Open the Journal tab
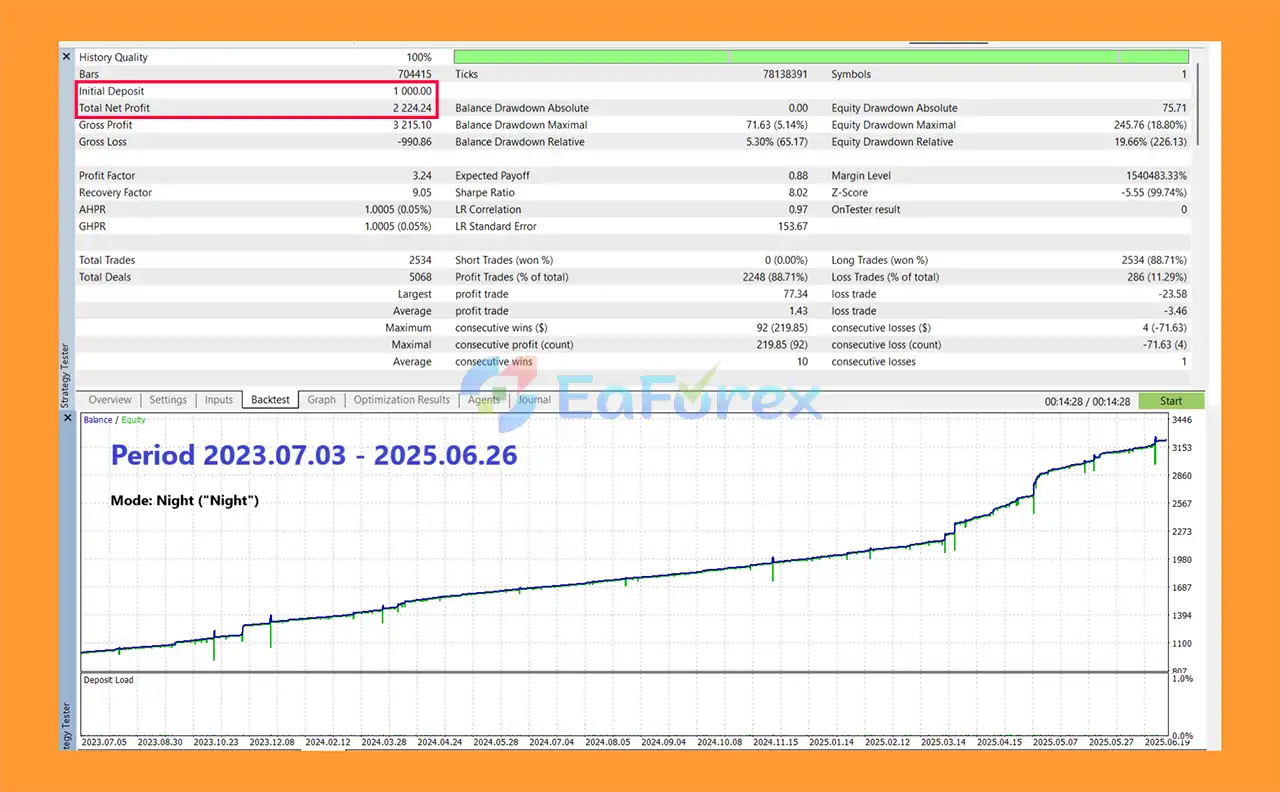 [x=534, y=400]
